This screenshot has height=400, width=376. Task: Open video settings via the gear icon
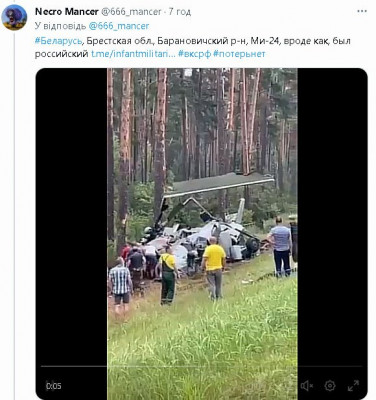tap(330, 386)
